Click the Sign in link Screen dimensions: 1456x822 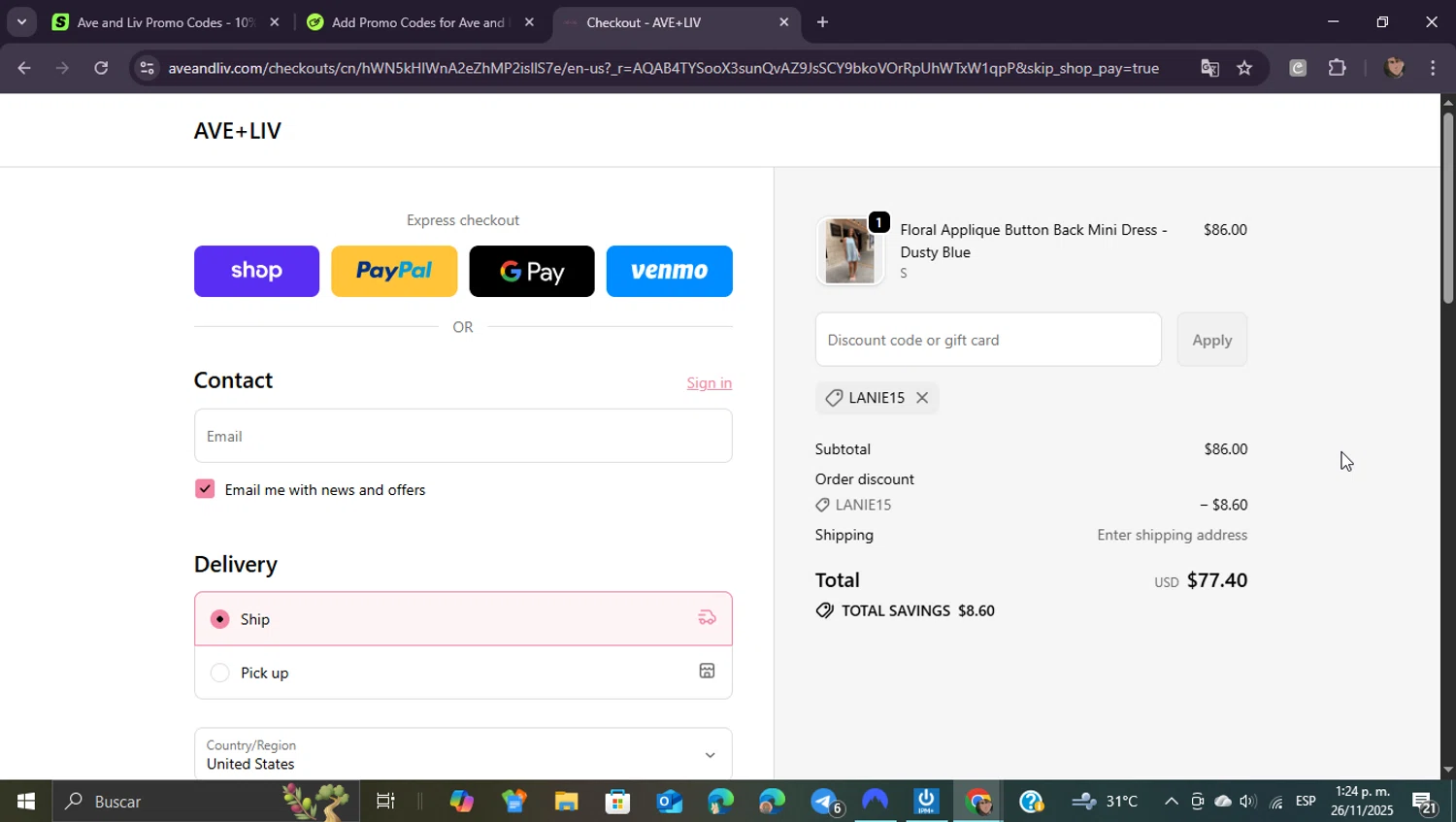[710, 382]
